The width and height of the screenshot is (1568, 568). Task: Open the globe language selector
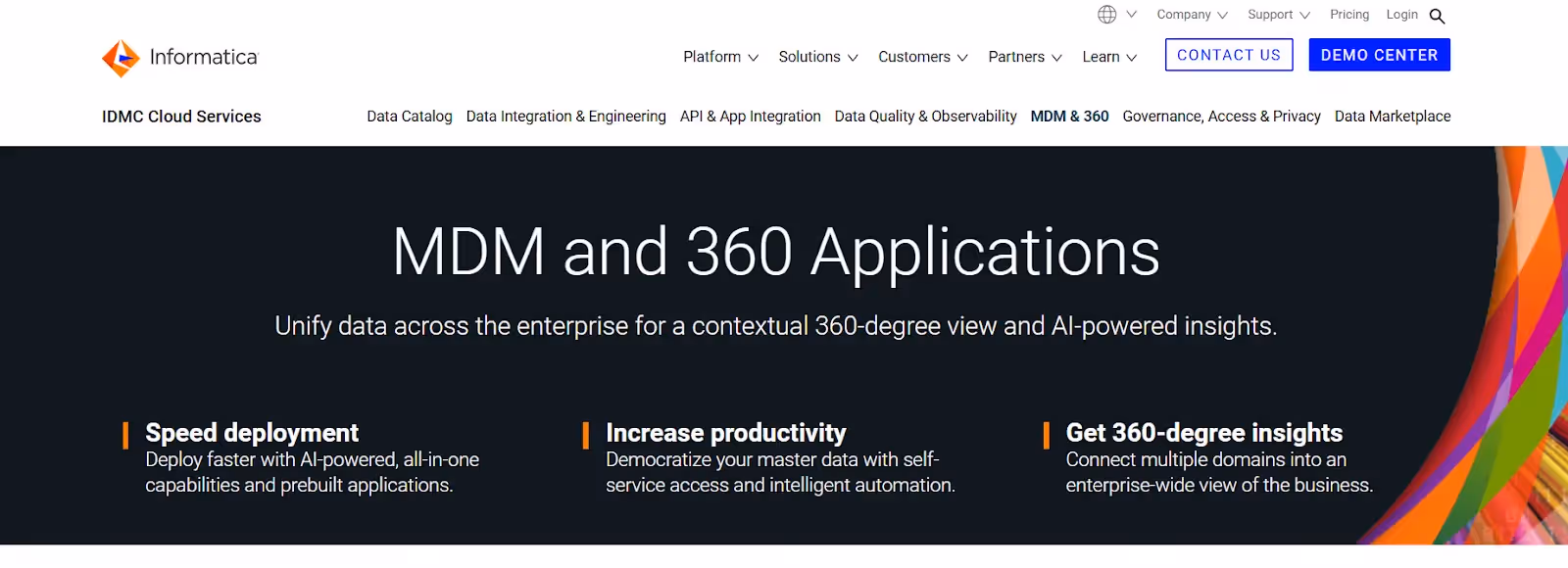pos(1107,15)
